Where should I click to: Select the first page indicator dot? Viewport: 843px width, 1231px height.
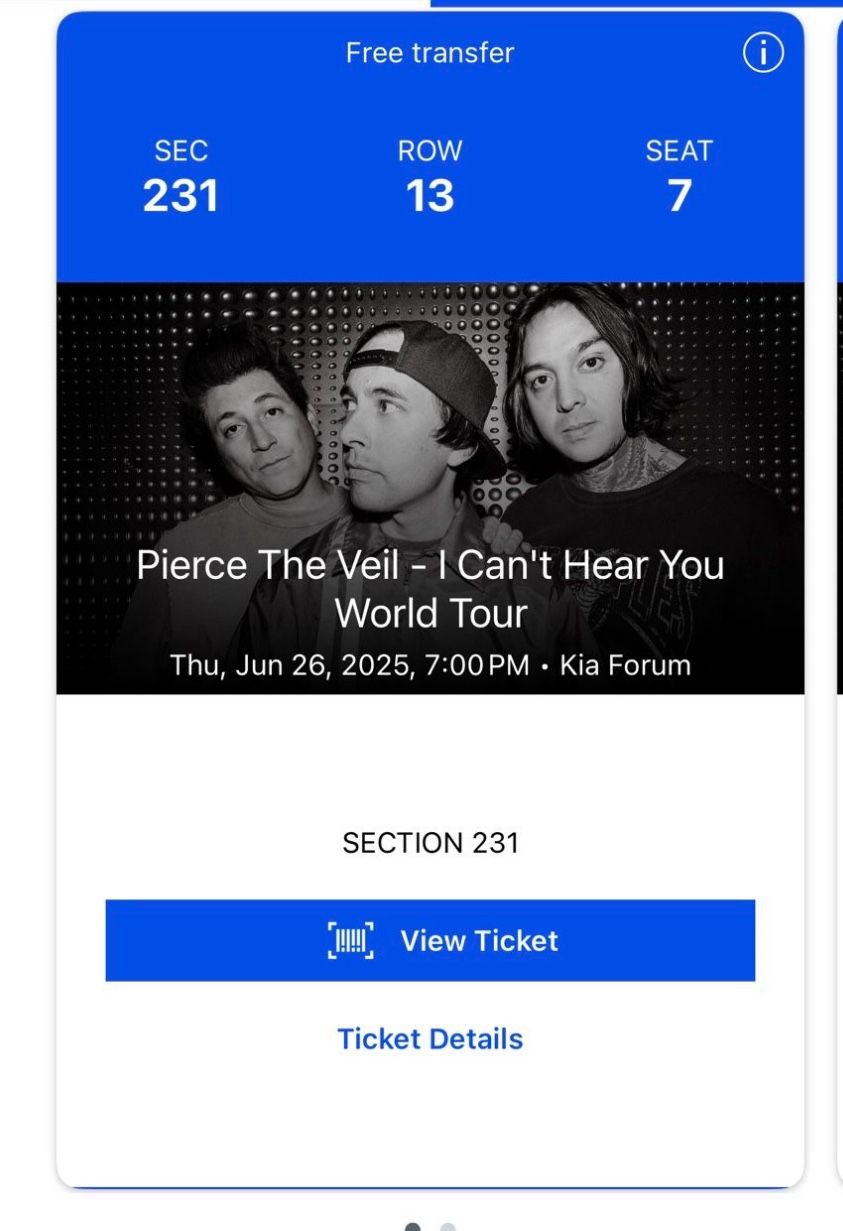[x=412, y=1226]
